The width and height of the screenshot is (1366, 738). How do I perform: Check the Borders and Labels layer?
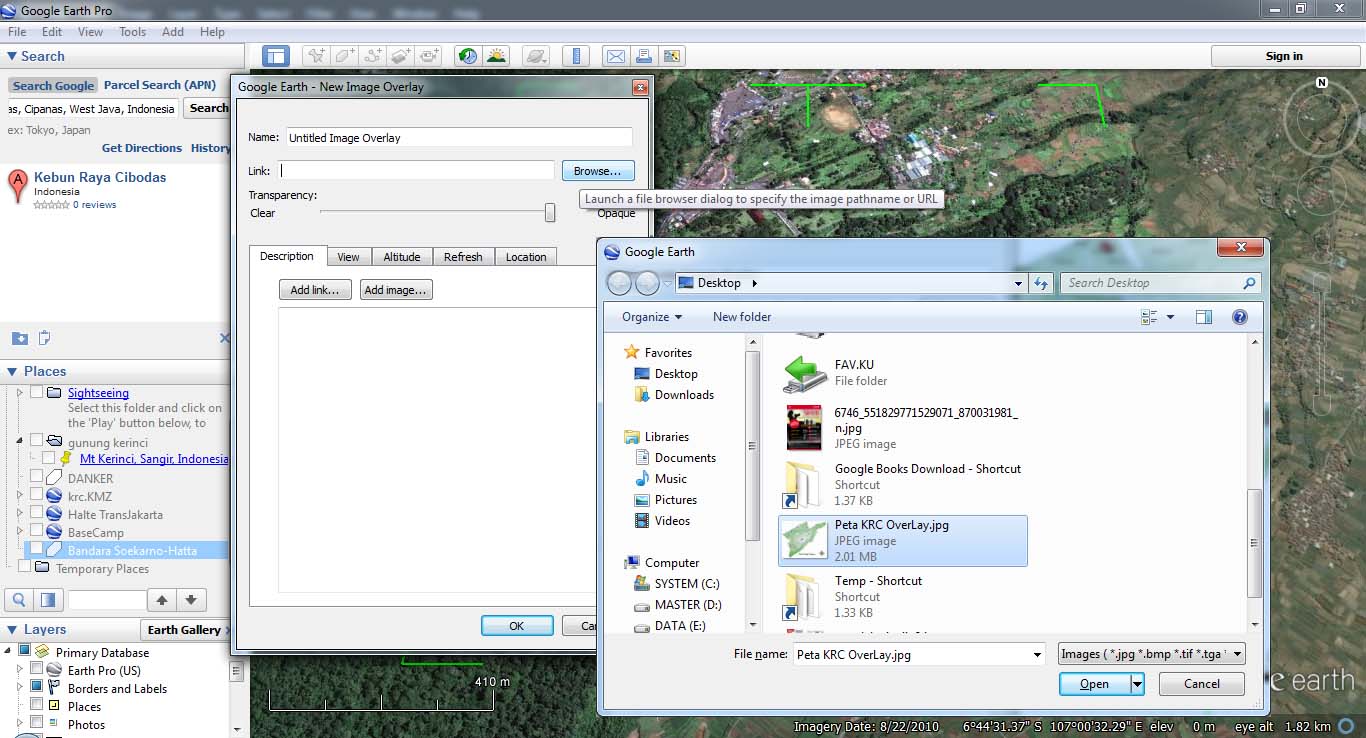36,688
